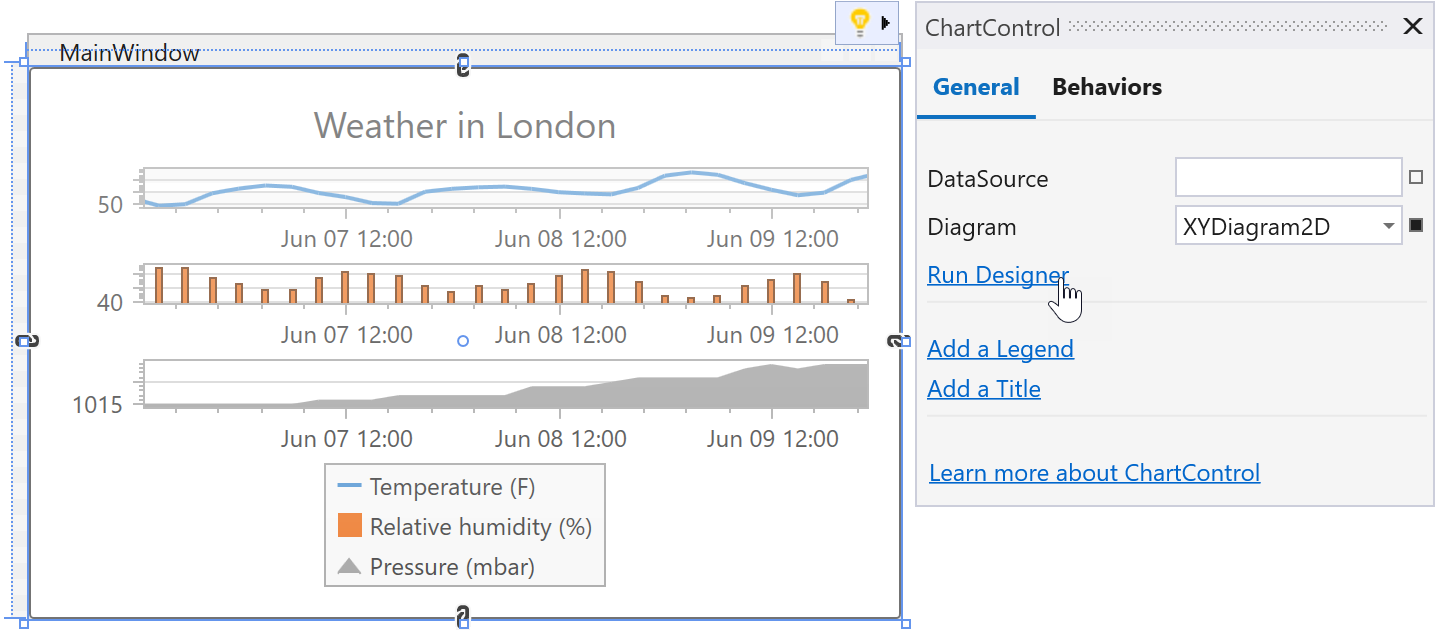Switch to the Behaviors tab
Screen dimensions: 1435x630
pos(1106,87)
